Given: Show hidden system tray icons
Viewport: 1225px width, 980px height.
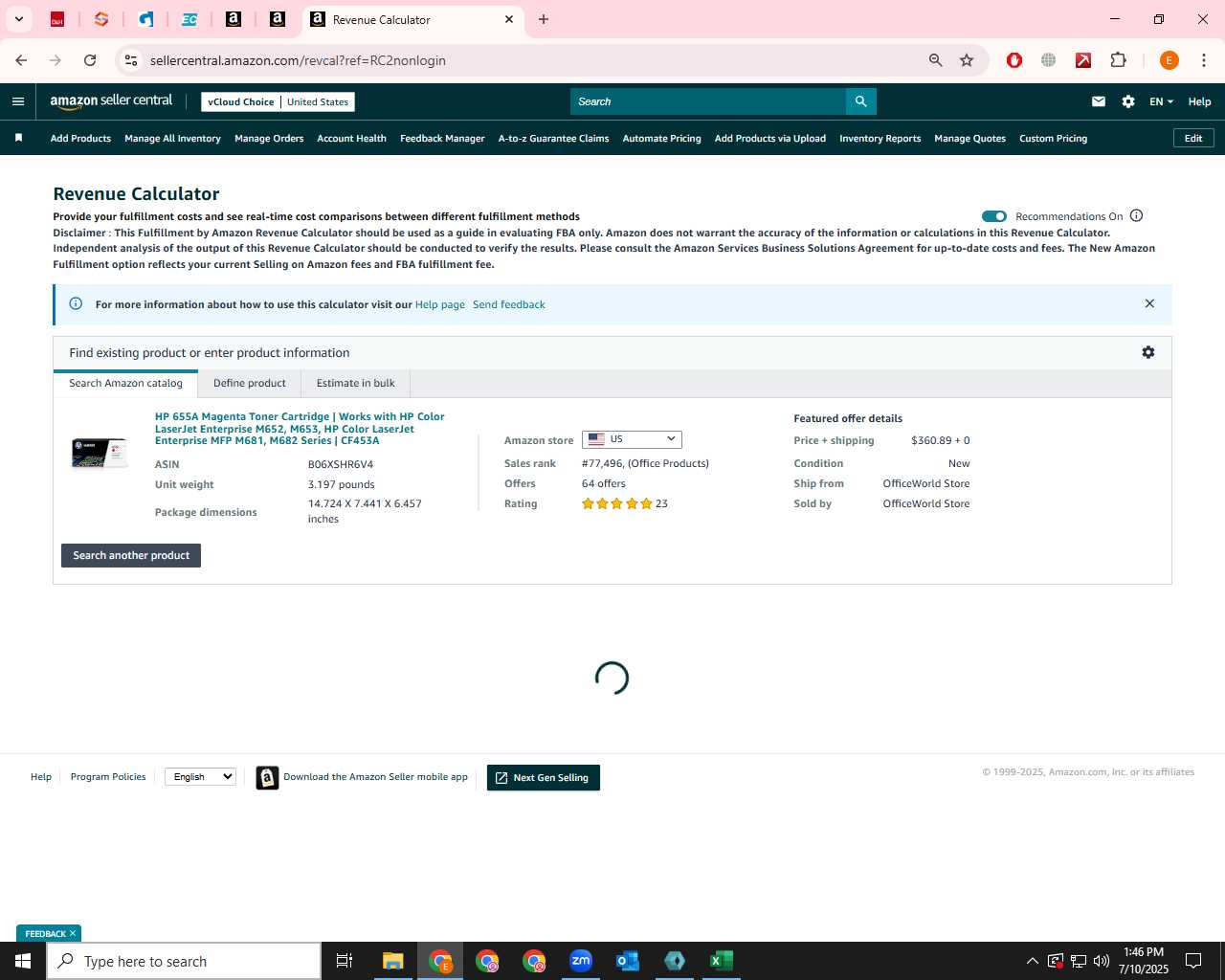Looking at the screenshot, I should (x=1032, y=961).
